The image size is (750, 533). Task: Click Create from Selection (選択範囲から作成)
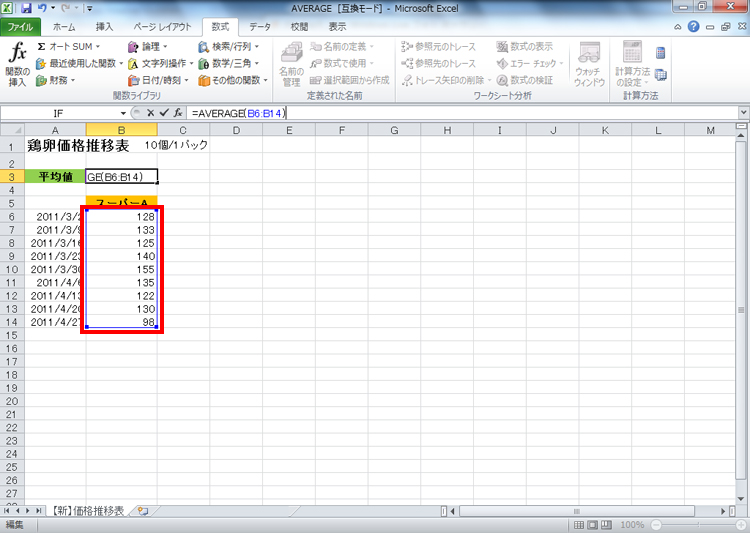tap(350, 80)
